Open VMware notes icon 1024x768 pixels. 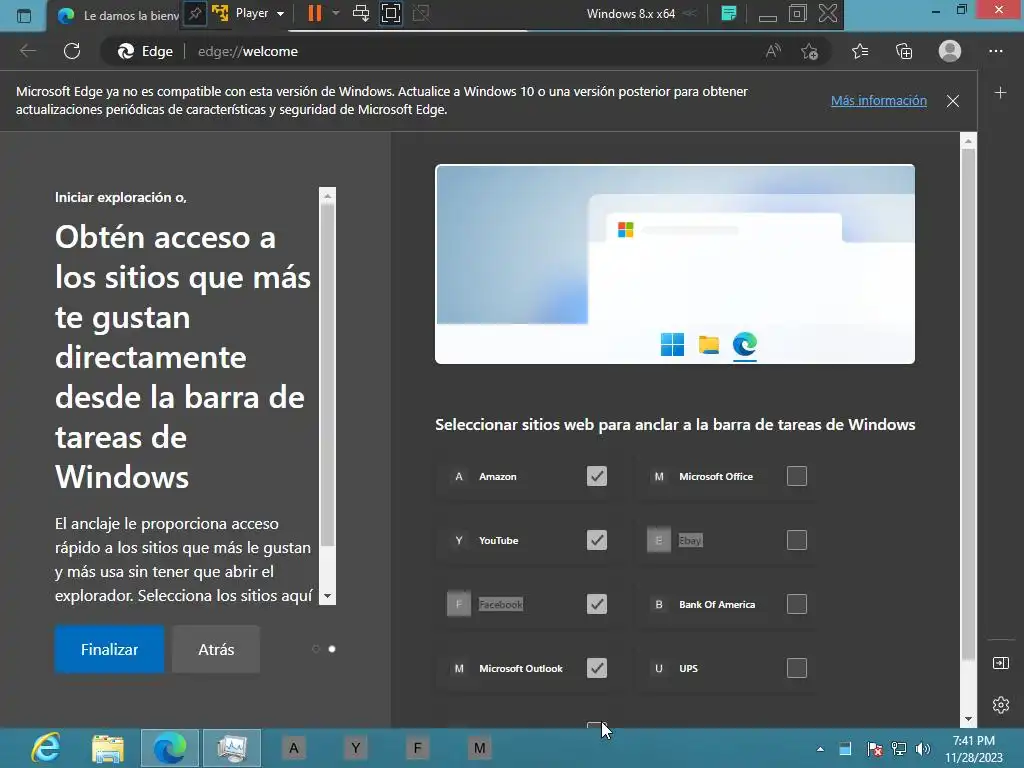click(729, 14)
